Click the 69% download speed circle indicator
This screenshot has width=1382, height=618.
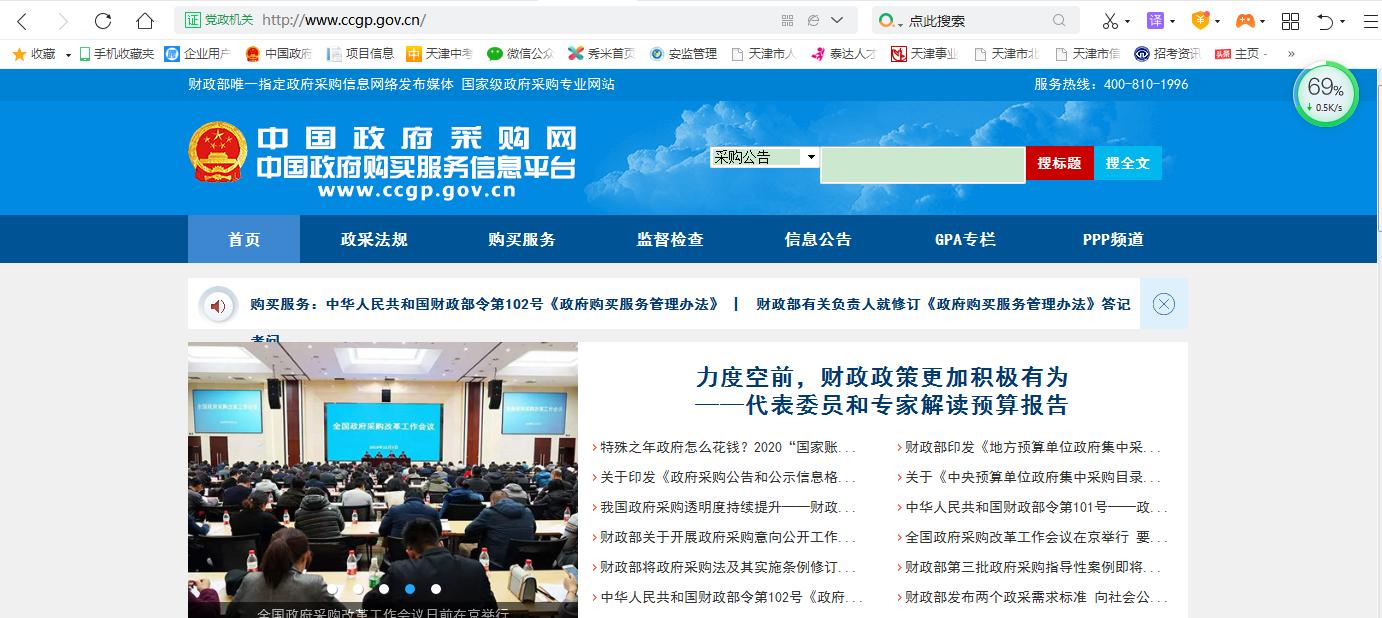click(1325, 92)
